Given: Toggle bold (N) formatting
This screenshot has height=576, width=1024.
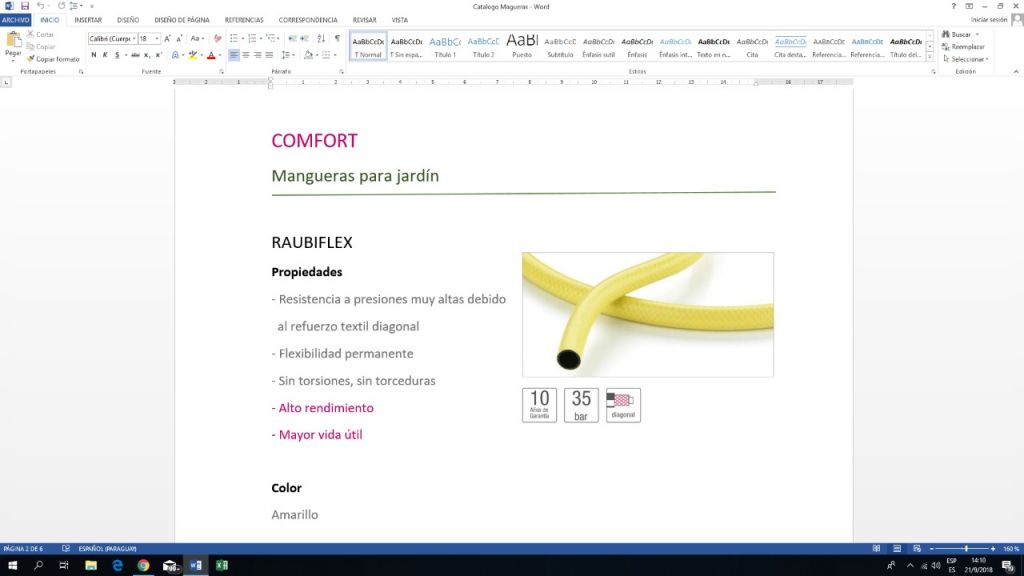Looking at the screenshot, I should [93, 55].
